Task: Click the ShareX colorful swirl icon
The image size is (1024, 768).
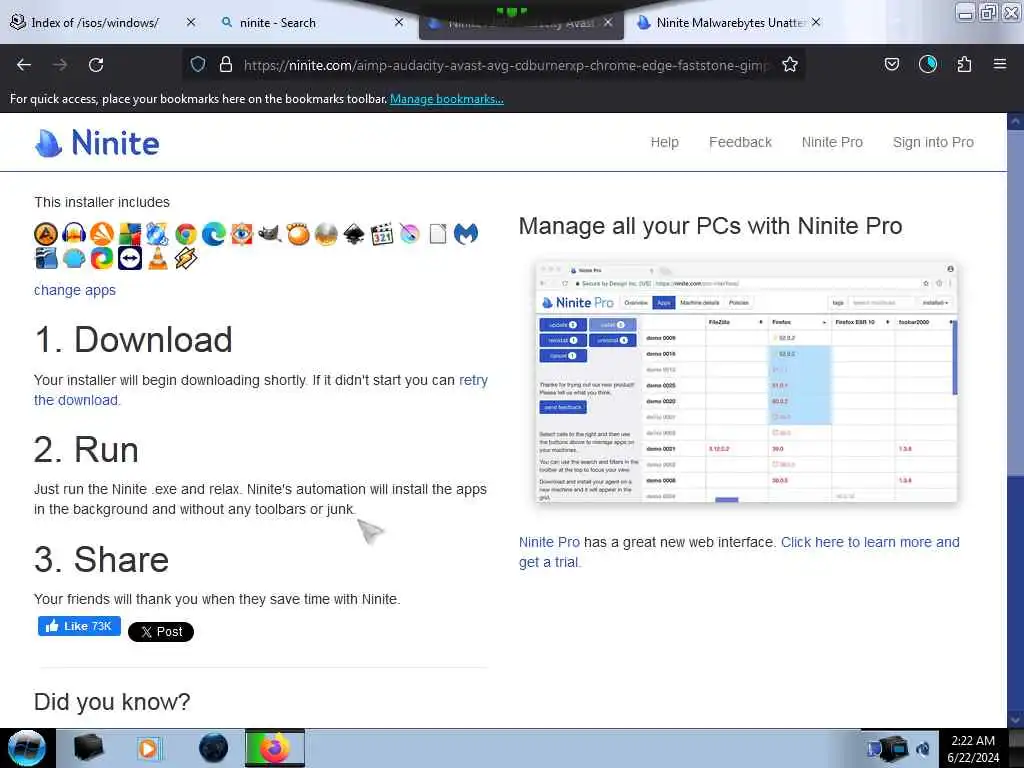Action: [102, 259]
